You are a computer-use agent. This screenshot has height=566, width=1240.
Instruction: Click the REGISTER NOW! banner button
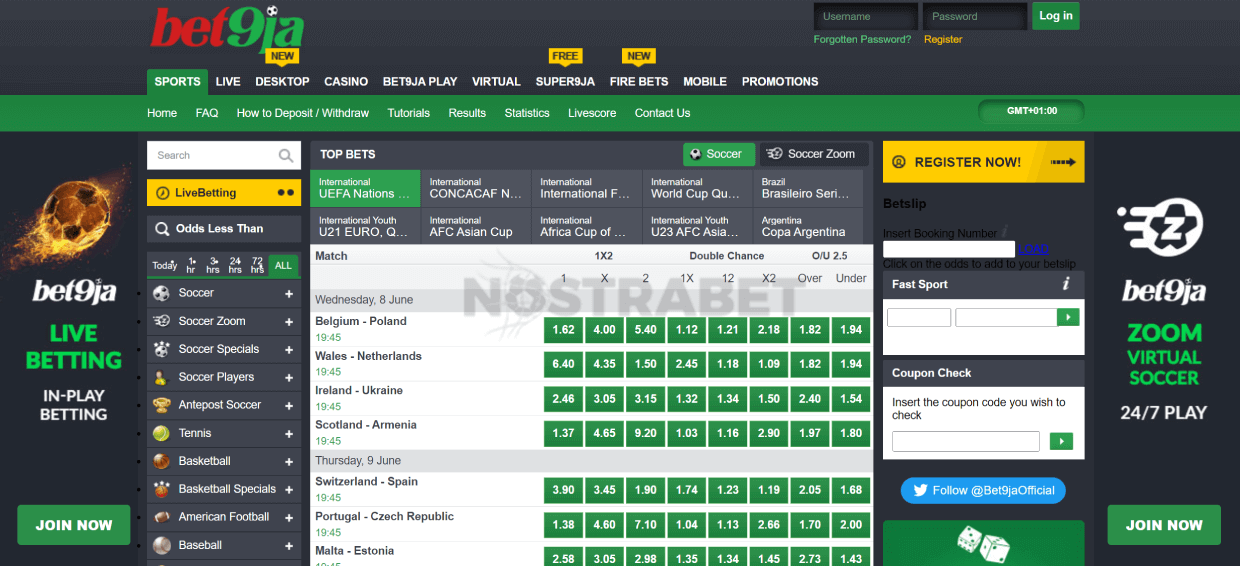(x=984, y=162)
